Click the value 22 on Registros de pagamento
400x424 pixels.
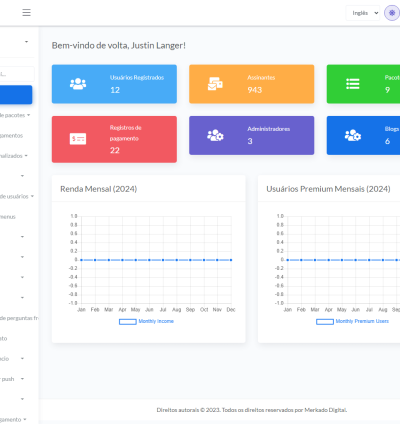[115, 150]
